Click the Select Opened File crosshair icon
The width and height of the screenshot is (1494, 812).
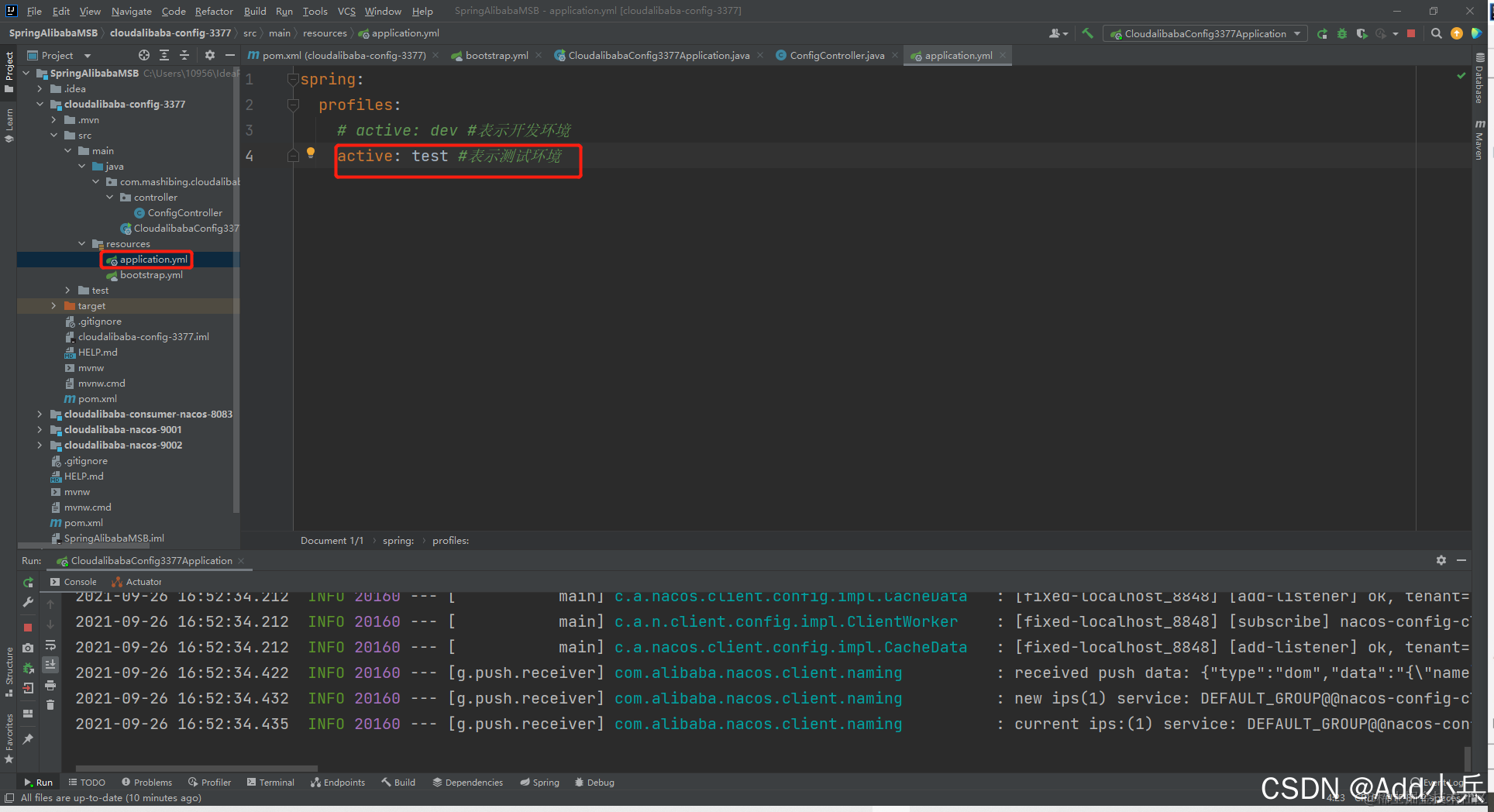click(x=144, y=55)
